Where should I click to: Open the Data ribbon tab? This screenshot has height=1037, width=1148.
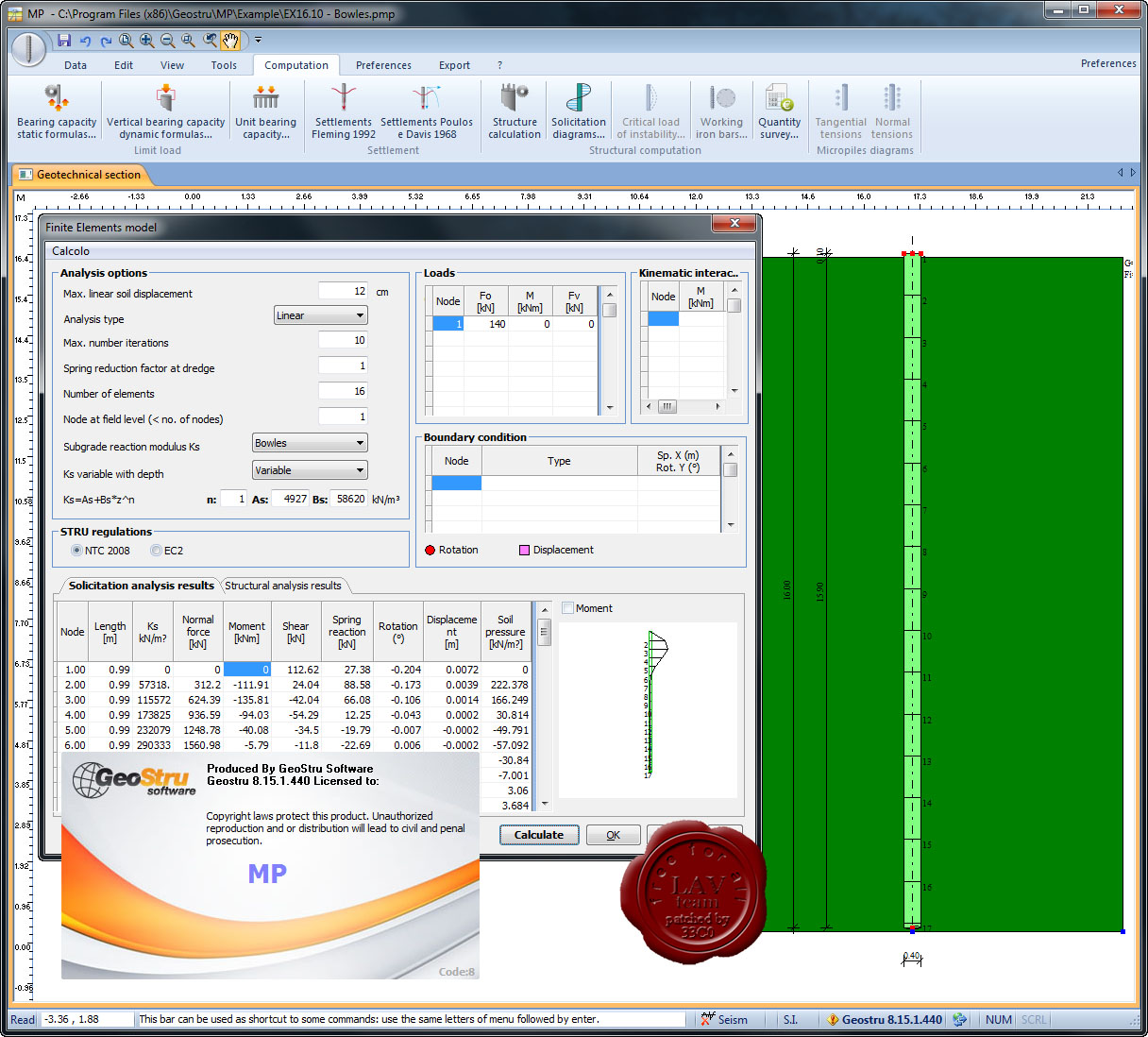pos(76,65)
